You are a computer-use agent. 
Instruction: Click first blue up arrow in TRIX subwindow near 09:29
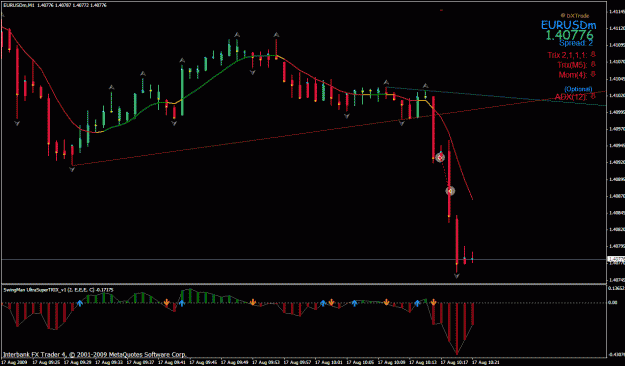(80, 303)
